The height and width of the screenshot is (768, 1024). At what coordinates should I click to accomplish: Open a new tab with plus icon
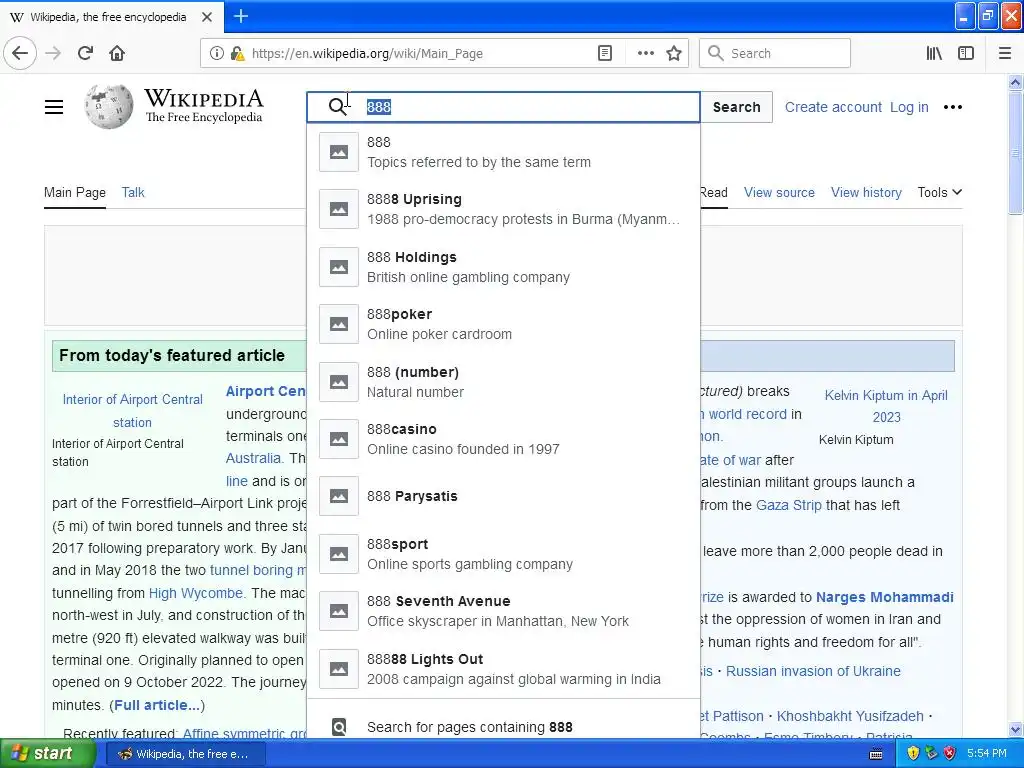(240, 16)
